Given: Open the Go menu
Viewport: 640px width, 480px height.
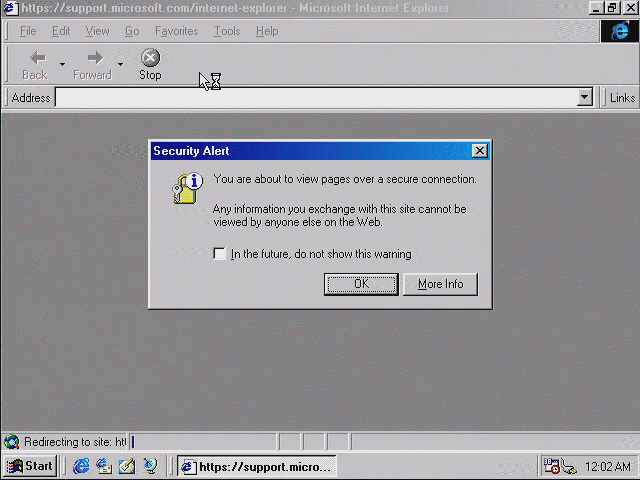Looking at the screenshot, I should (132, 31).
